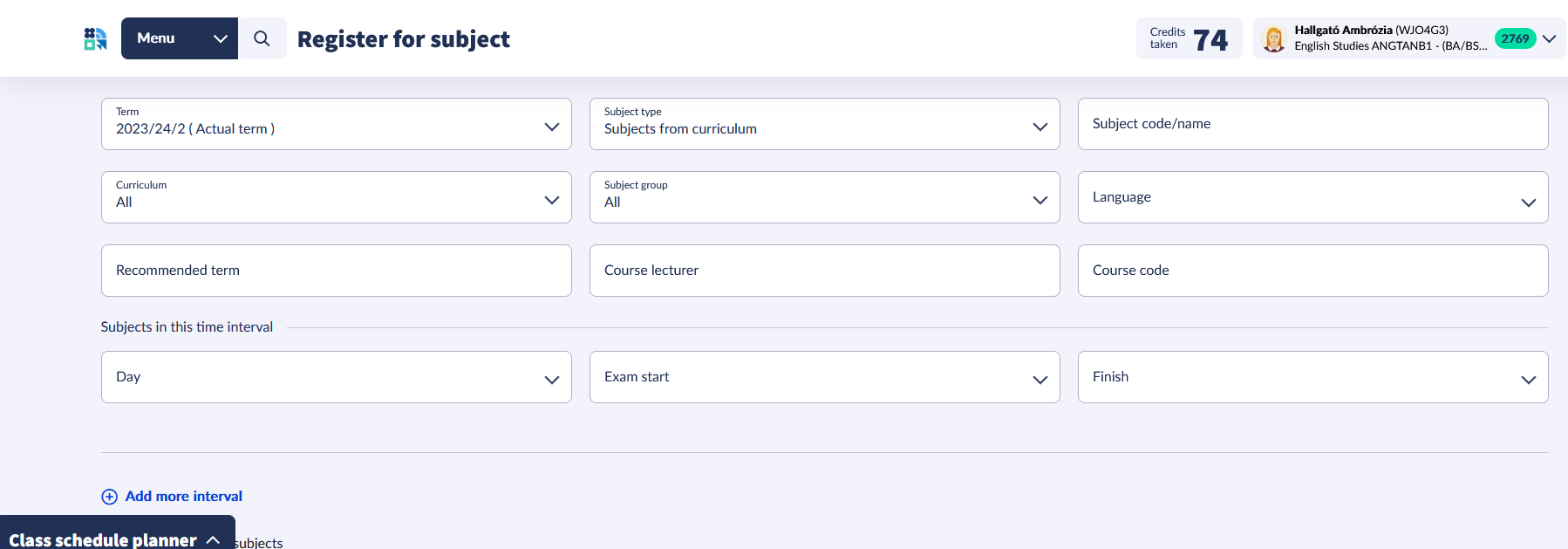Click the green 2769 badge
Screen dimensions: 1568x549
click(x=1515, y=38)
